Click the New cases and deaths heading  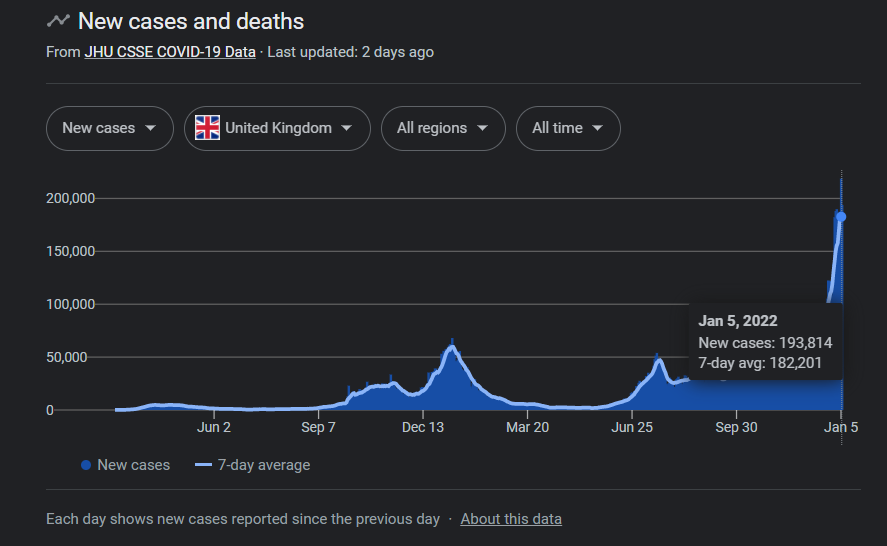(190, 21)
